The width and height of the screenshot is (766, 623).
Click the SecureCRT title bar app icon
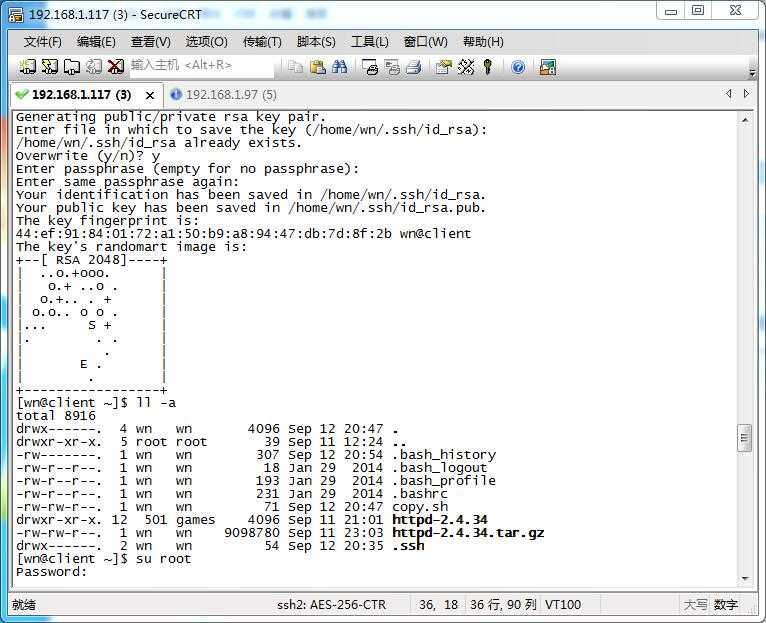click(x=16, y=15)
